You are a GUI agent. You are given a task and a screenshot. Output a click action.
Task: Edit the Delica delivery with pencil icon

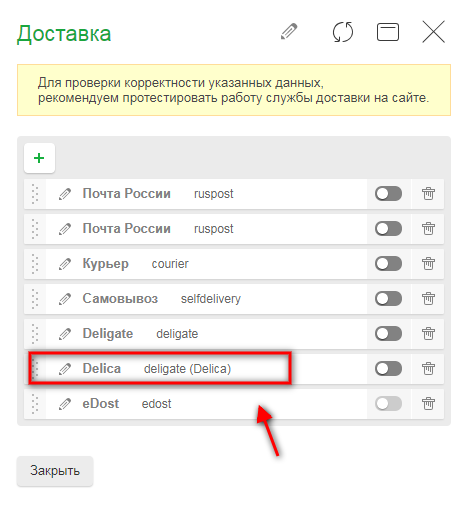coord(65,369)
